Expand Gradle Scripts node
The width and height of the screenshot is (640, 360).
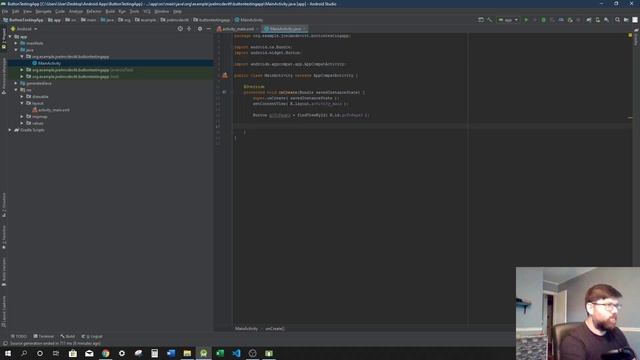(x=10, y=130)
